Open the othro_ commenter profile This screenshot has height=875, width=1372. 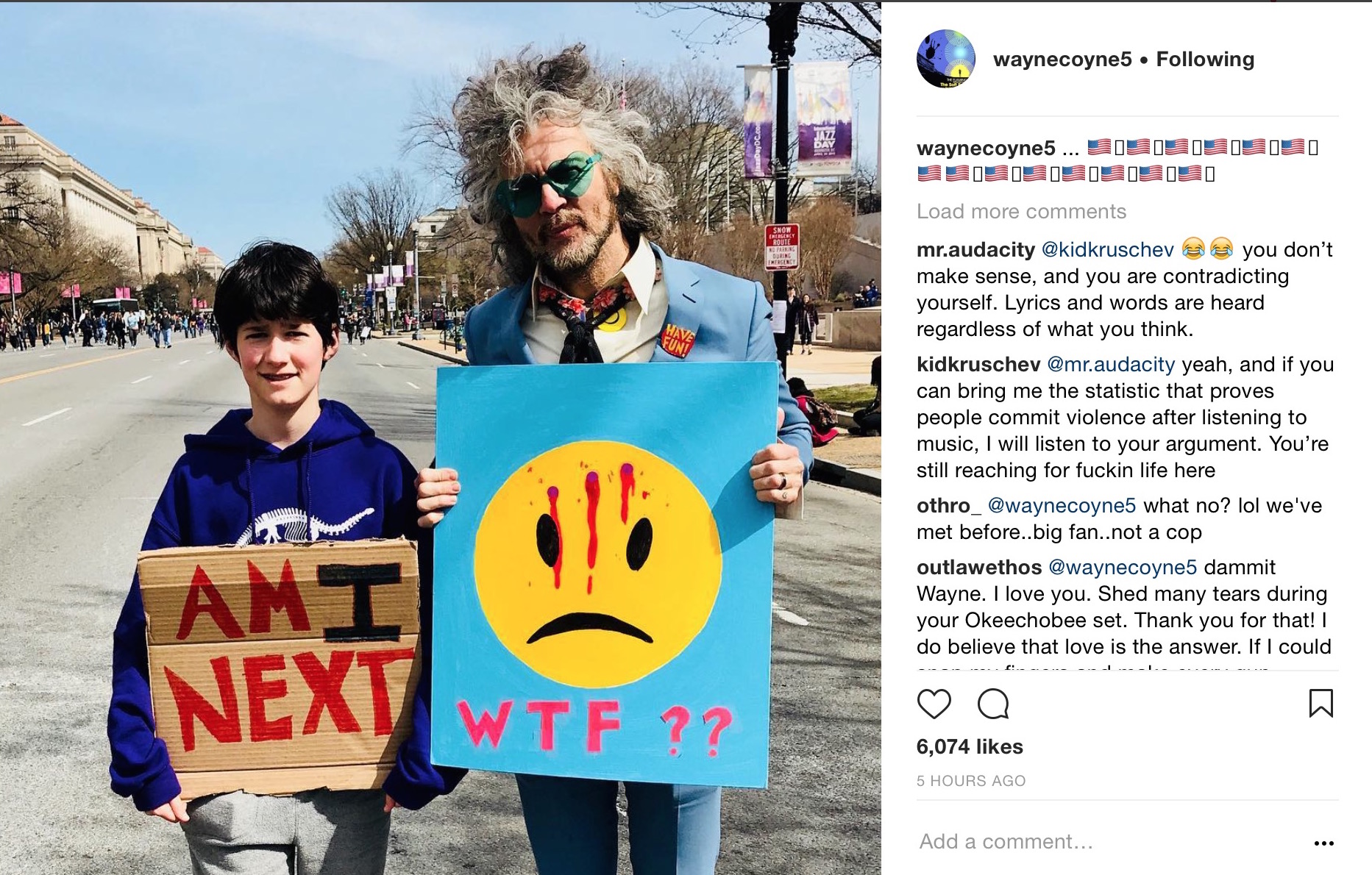[949, 506]
